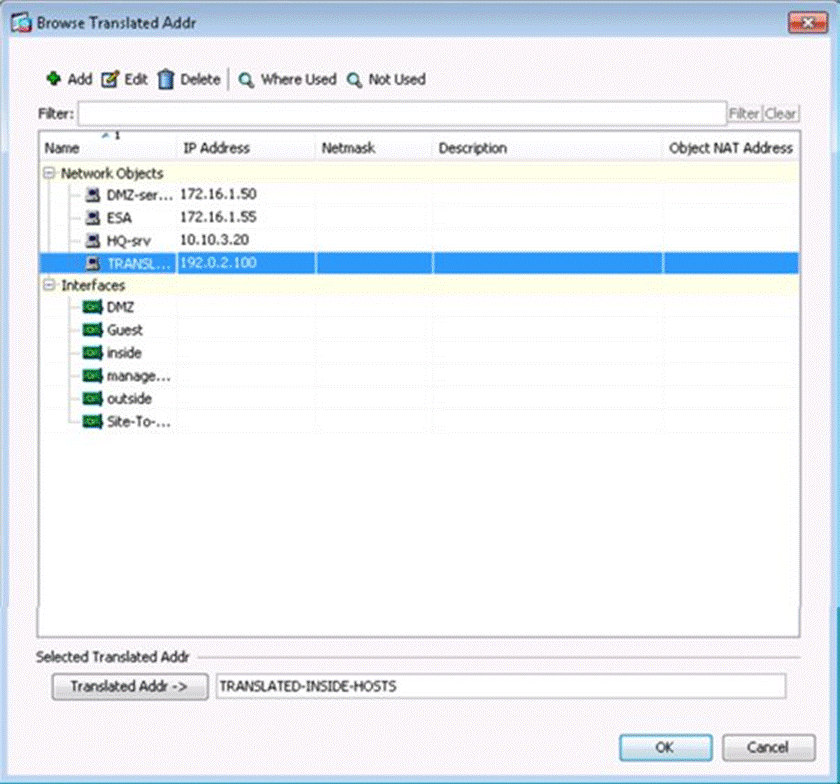
Task: Select the HQ-srv network object row
Action: [x=130, y=240]
